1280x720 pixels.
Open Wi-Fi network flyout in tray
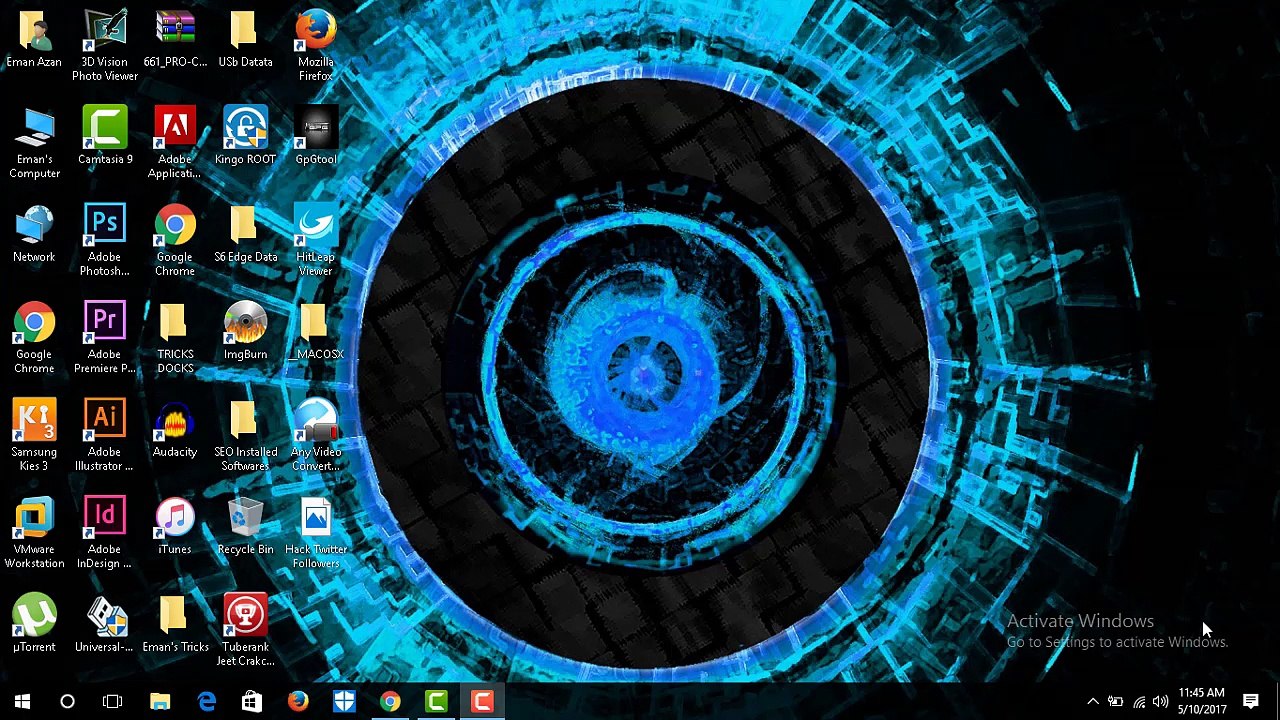pos(1139,701)
